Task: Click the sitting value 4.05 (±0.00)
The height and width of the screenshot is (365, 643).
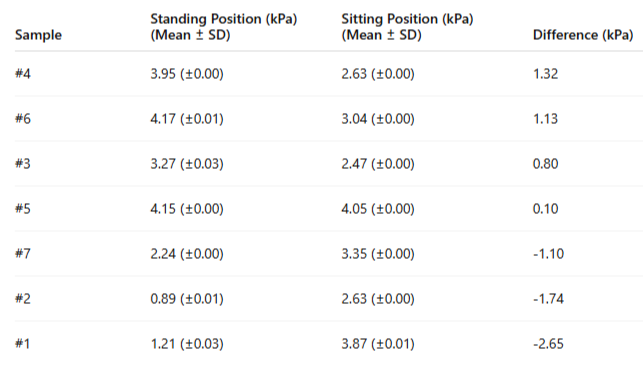Action: [x=378, y=209]
